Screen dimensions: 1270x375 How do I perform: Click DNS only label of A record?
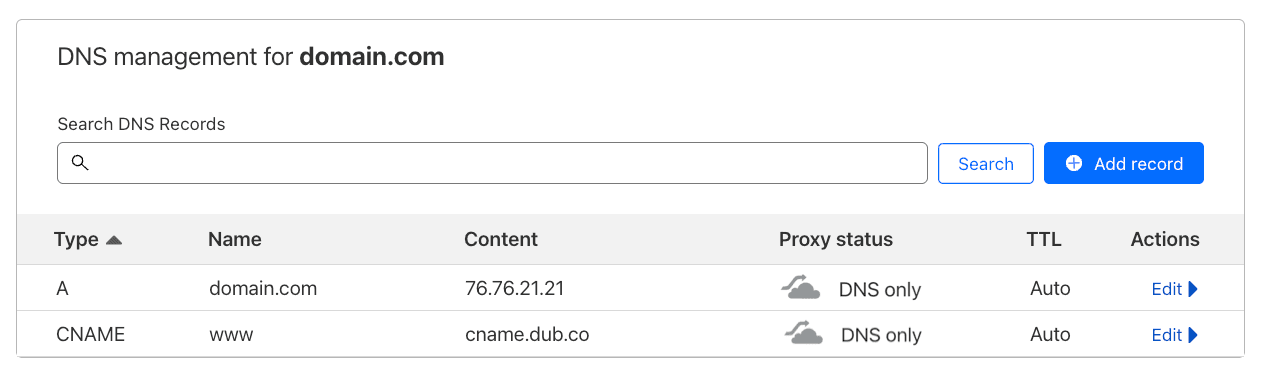880,290
